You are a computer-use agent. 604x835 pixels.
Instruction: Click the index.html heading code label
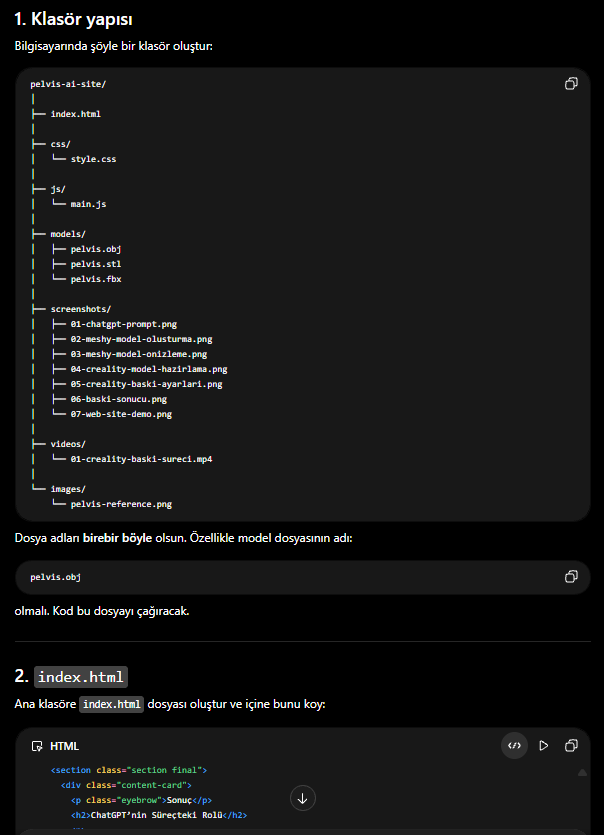click(x=81, y=677)
